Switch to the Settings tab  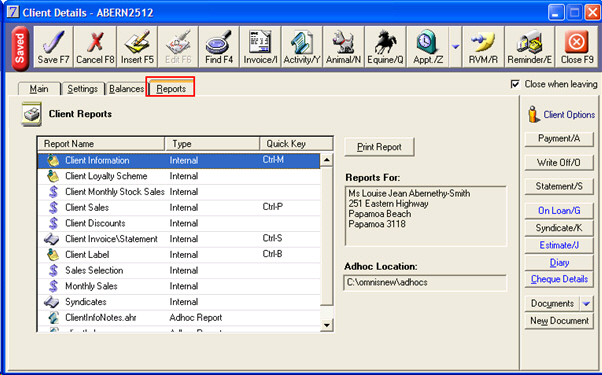click(83, 89)
